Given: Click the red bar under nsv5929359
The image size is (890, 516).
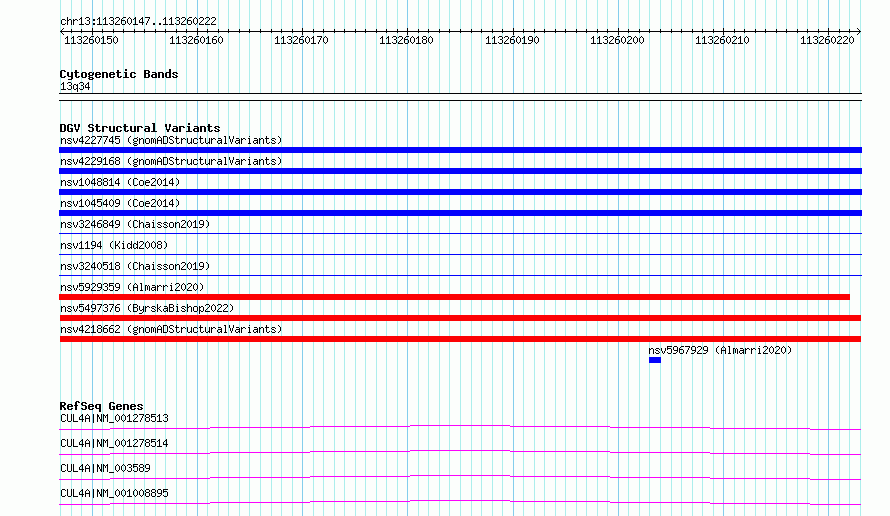Looking at the screenshot, I should point(455,297).
